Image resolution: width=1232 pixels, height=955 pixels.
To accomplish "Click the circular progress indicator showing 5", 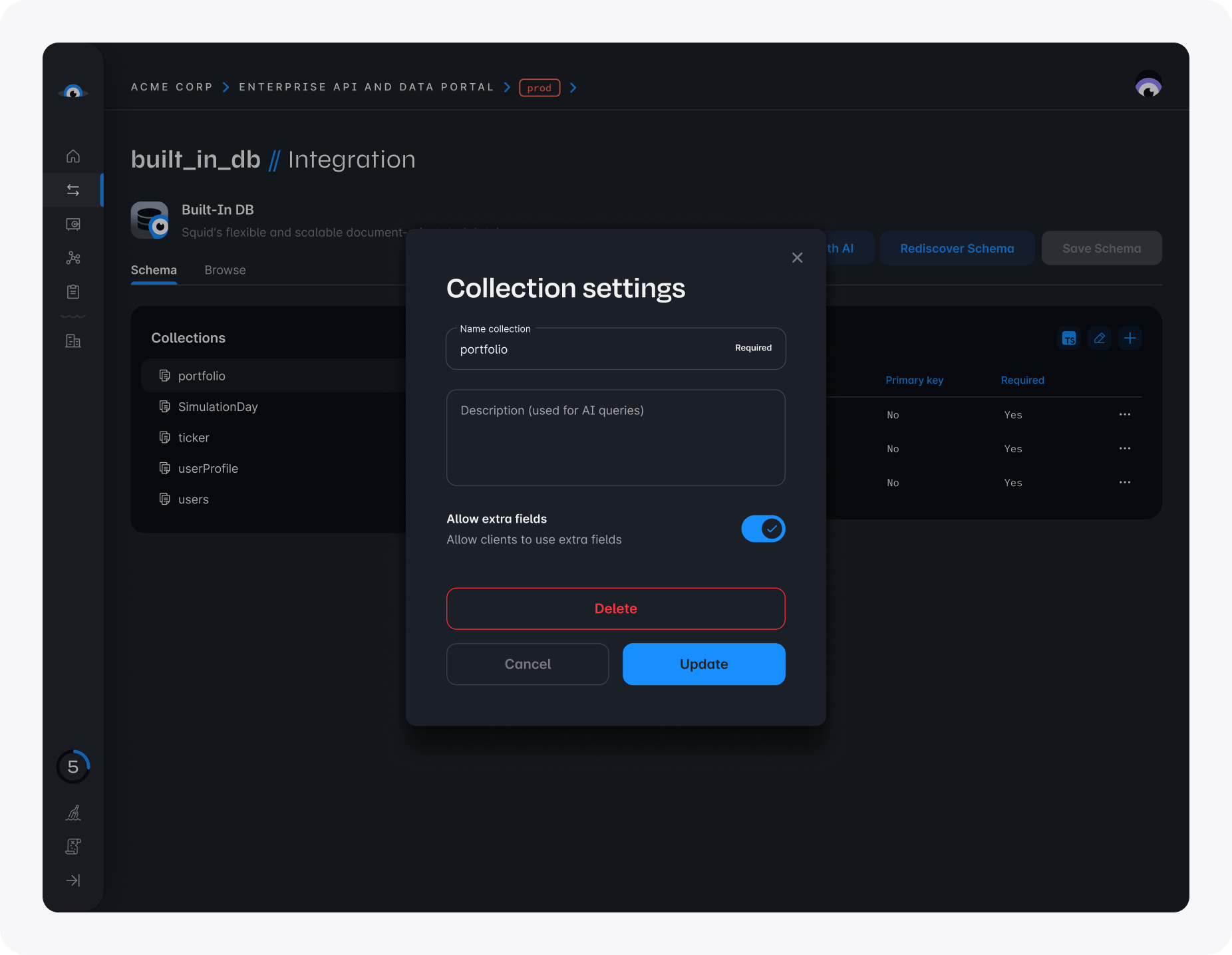I will 73,767.
